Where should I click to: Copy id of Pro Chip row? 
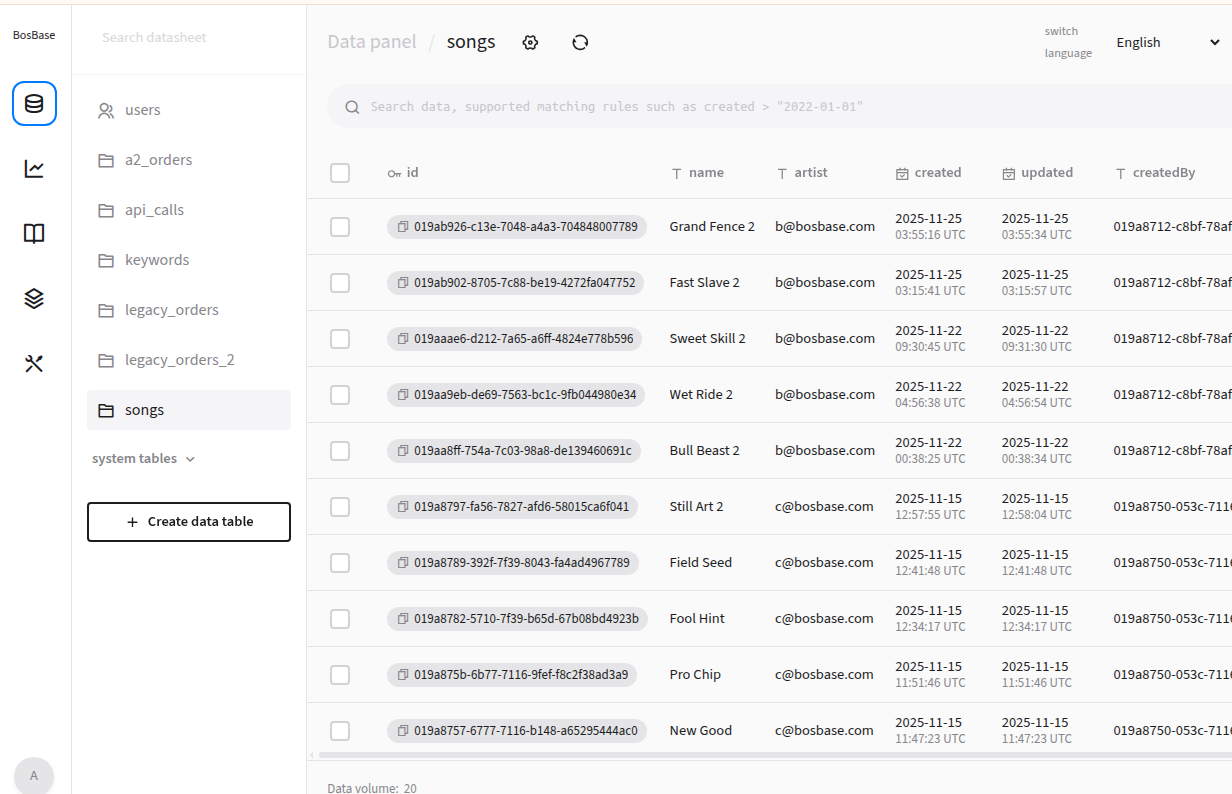tap(403, 675)
